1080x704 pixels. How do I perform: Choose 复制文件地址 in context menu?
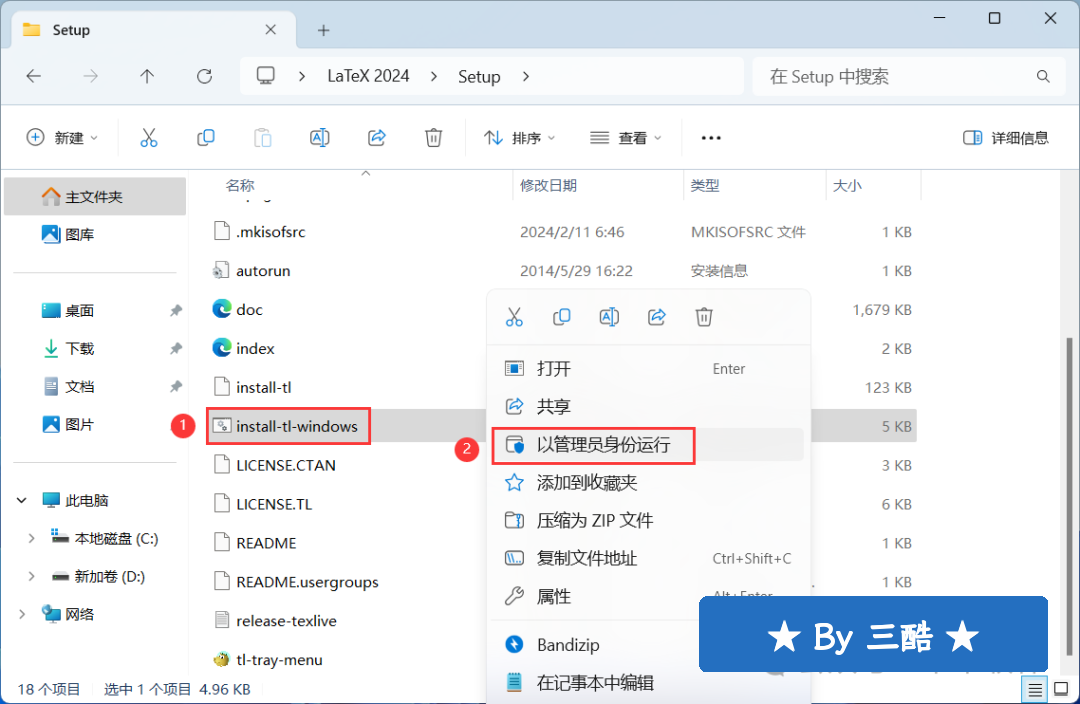tap(647, 559)
